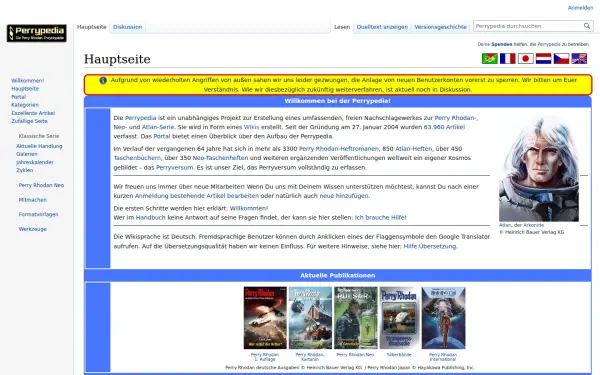Image resolution: width=600 pixels, height=375 pixels.
Task: Open Aktuelle Handlung in sidebar
Action: pos(39,146)
